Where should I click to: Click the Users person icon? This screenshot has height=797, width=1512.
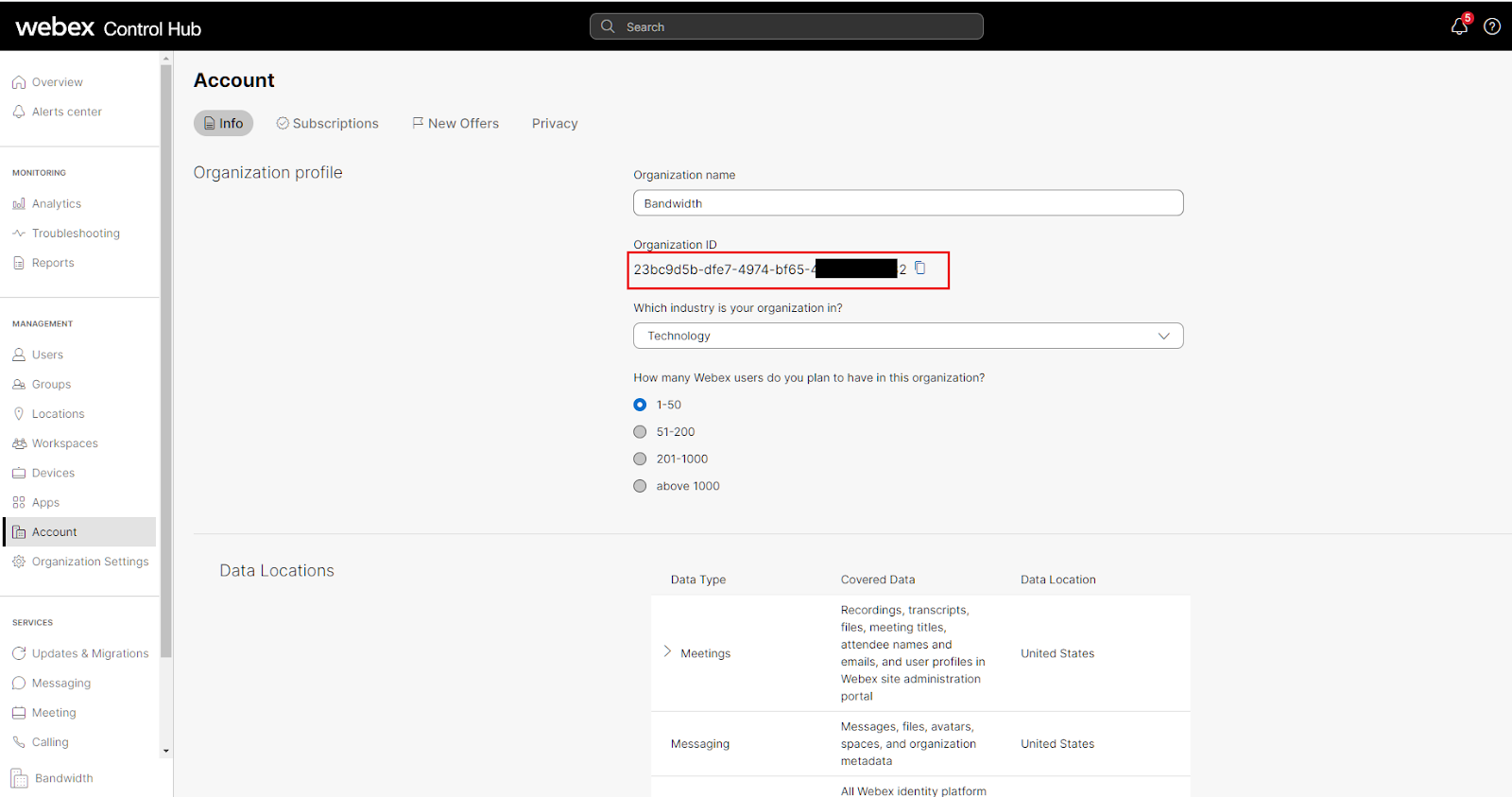point(19,355)
